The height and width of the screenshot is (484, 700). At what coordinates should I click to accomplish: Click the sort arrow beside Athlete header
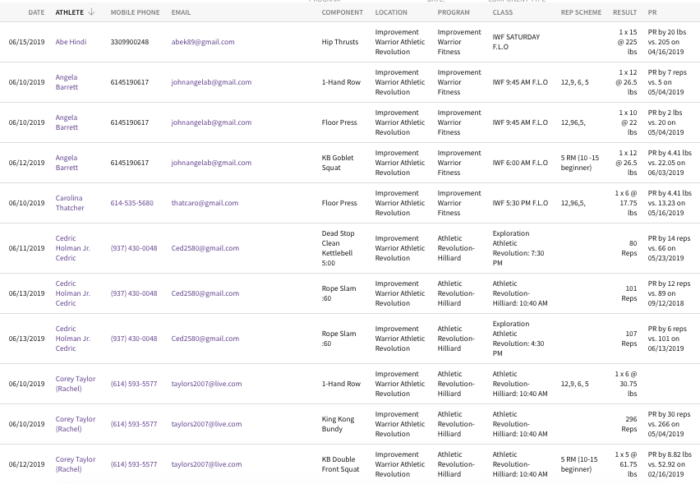coord(92,12)
